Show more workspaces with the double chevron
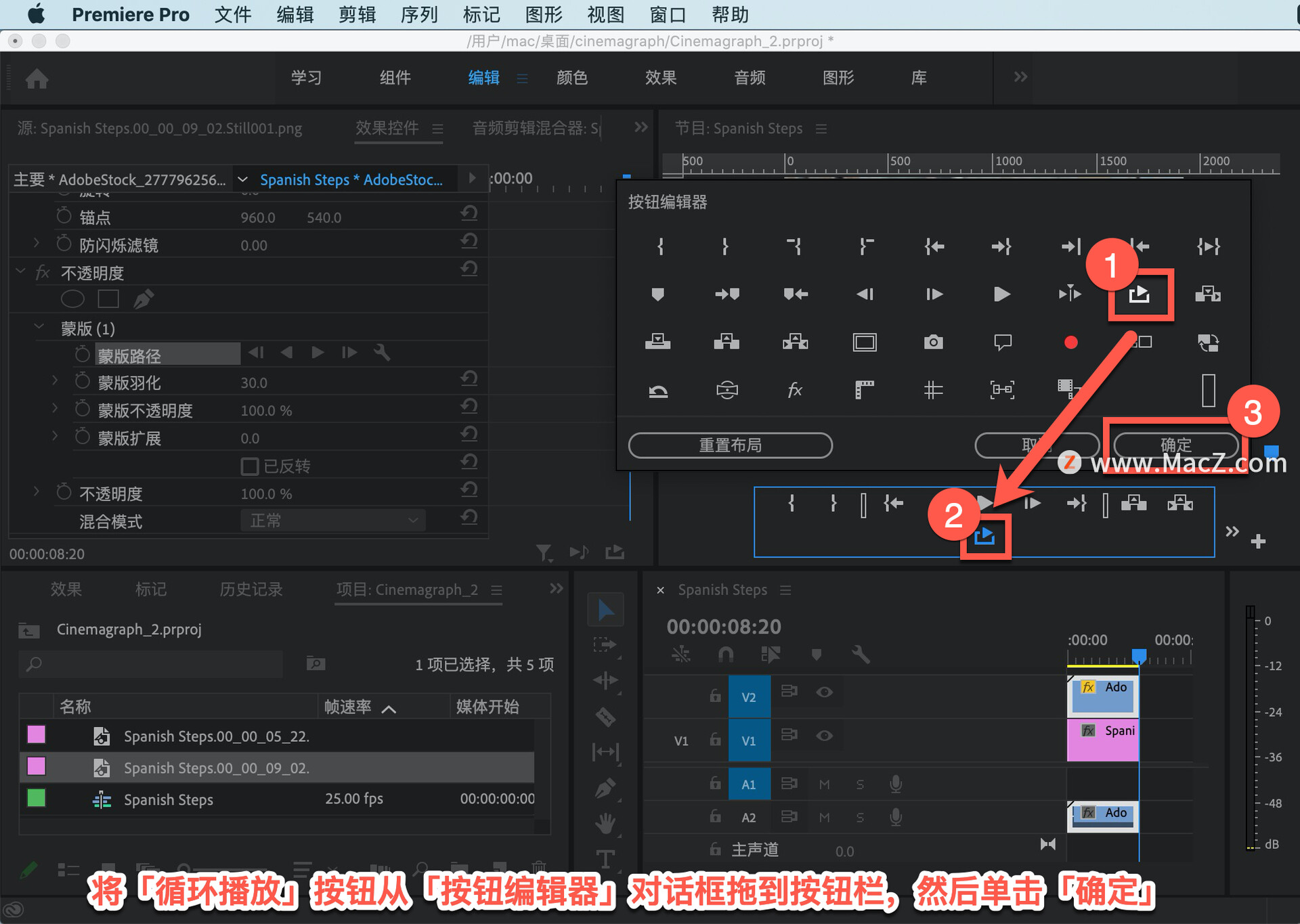The image size is (1300, 924). 1020,77
